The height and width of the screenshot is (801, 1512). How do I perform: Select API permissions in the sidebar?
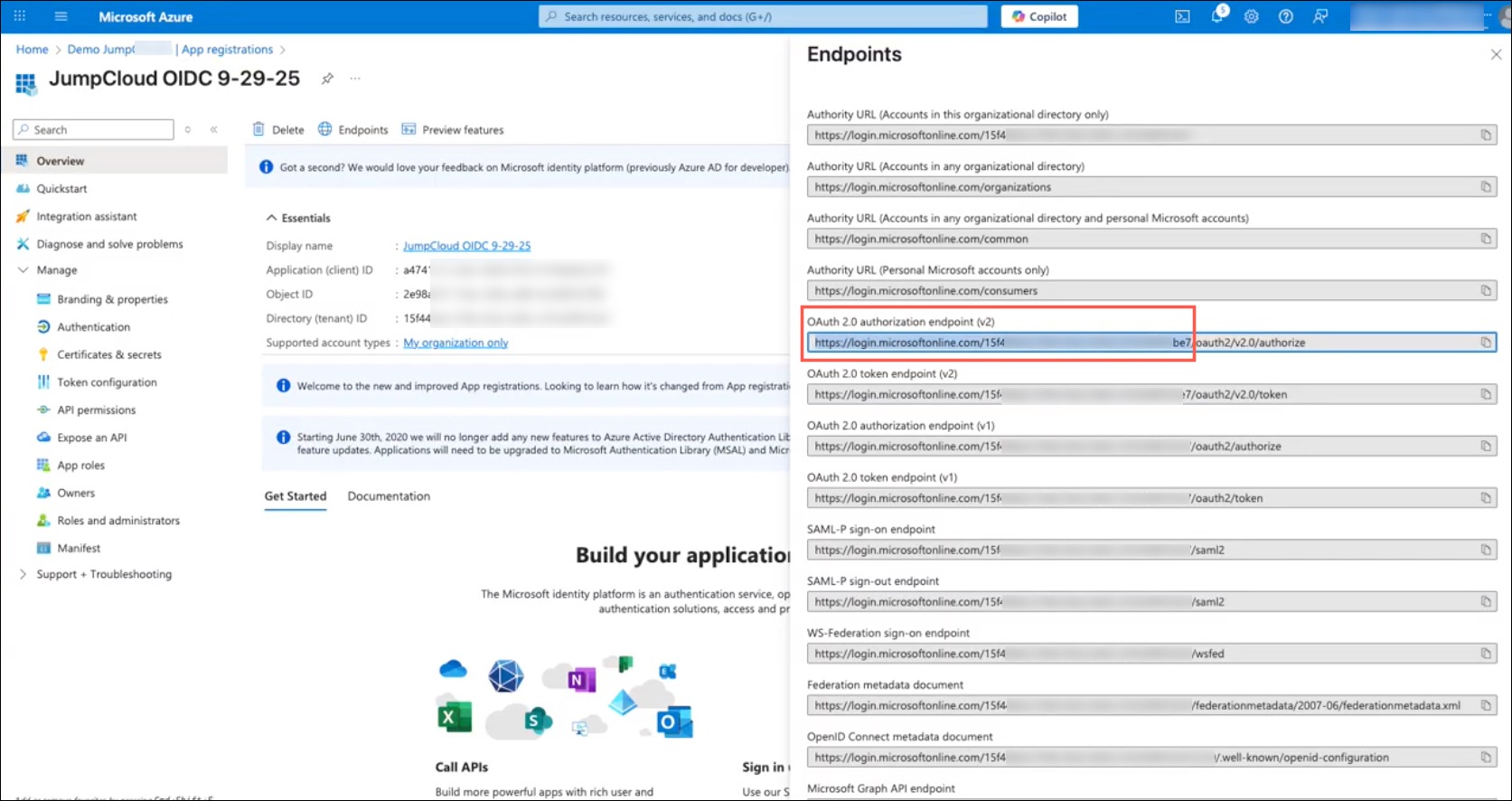pyautogui.click(x=97, y=410)
